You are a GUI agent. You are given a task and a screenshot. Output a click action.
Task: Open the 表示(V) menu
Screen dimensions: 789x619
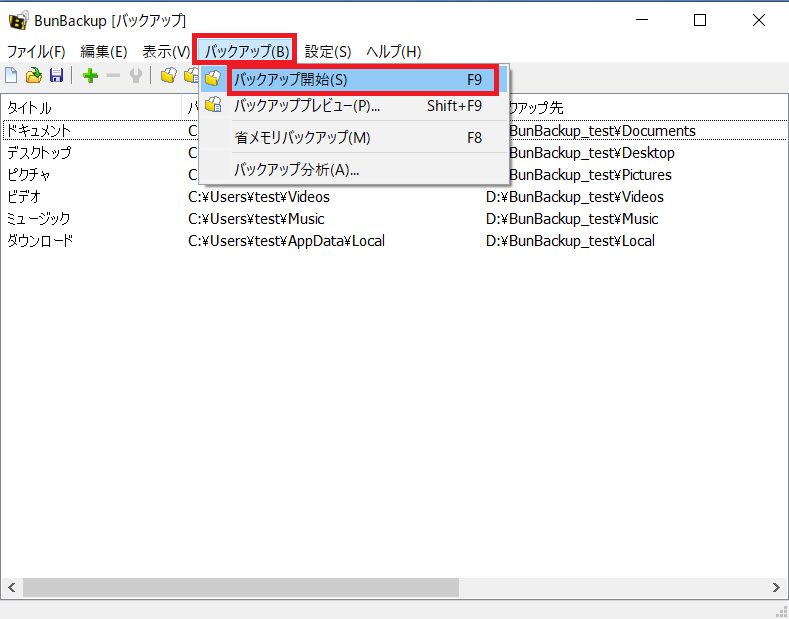tap(166, 51)
